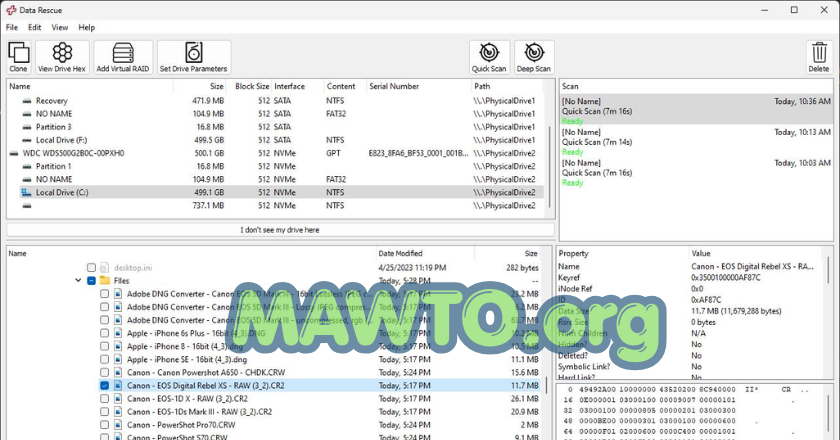The height and width of the screenshot is (440, 840).
Task: Click the Delete trash icon
Action: tap(819, 56)
